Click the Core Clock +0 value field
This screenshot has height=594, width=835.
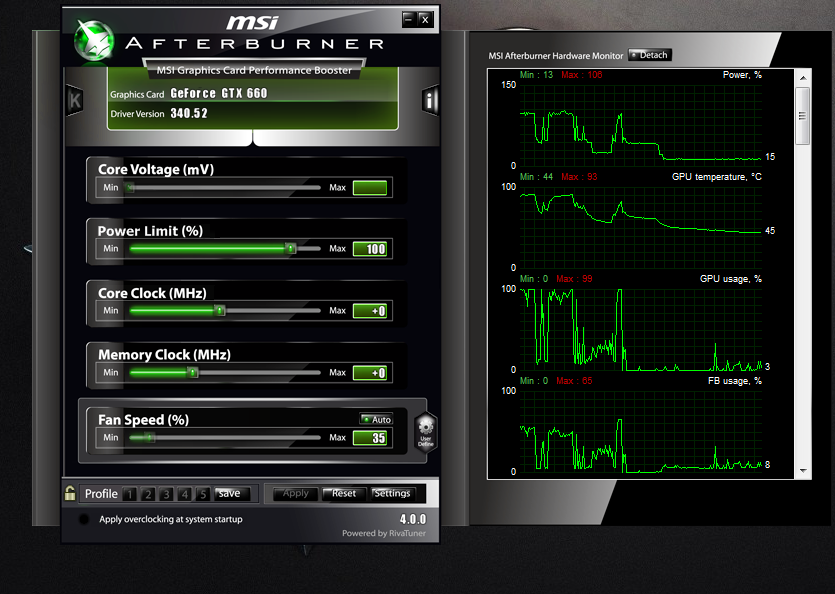tap(370, 311)
